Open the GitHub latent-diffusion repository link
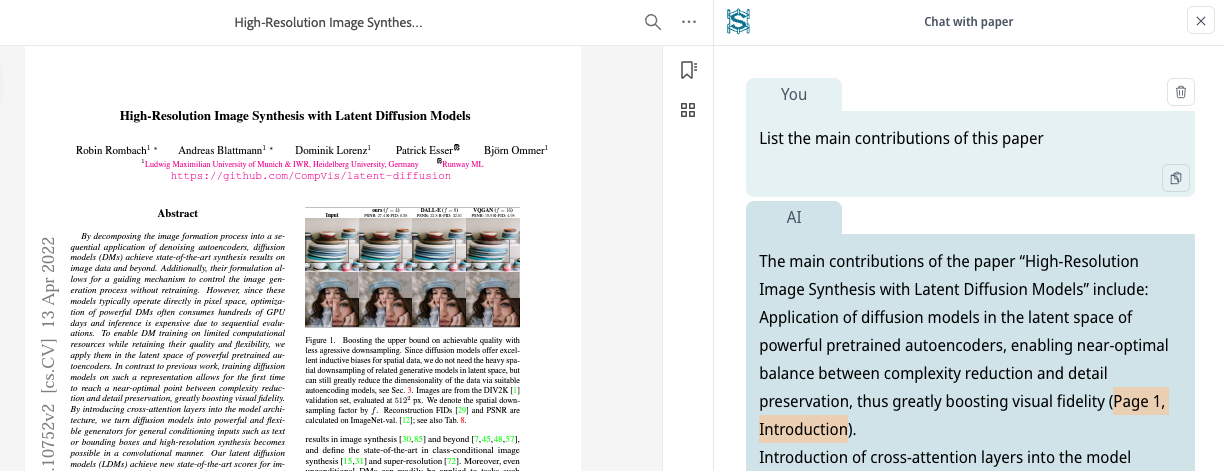 pyautogui.click(x=310, y=176)
